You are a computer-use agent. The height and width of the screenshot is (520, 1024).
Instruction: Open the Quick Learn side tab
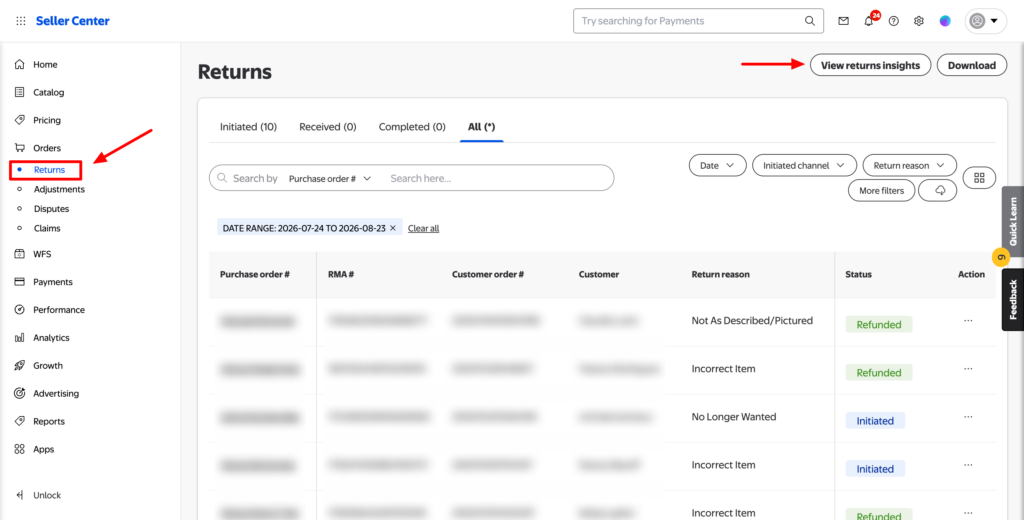click(x=1013, y=221)
